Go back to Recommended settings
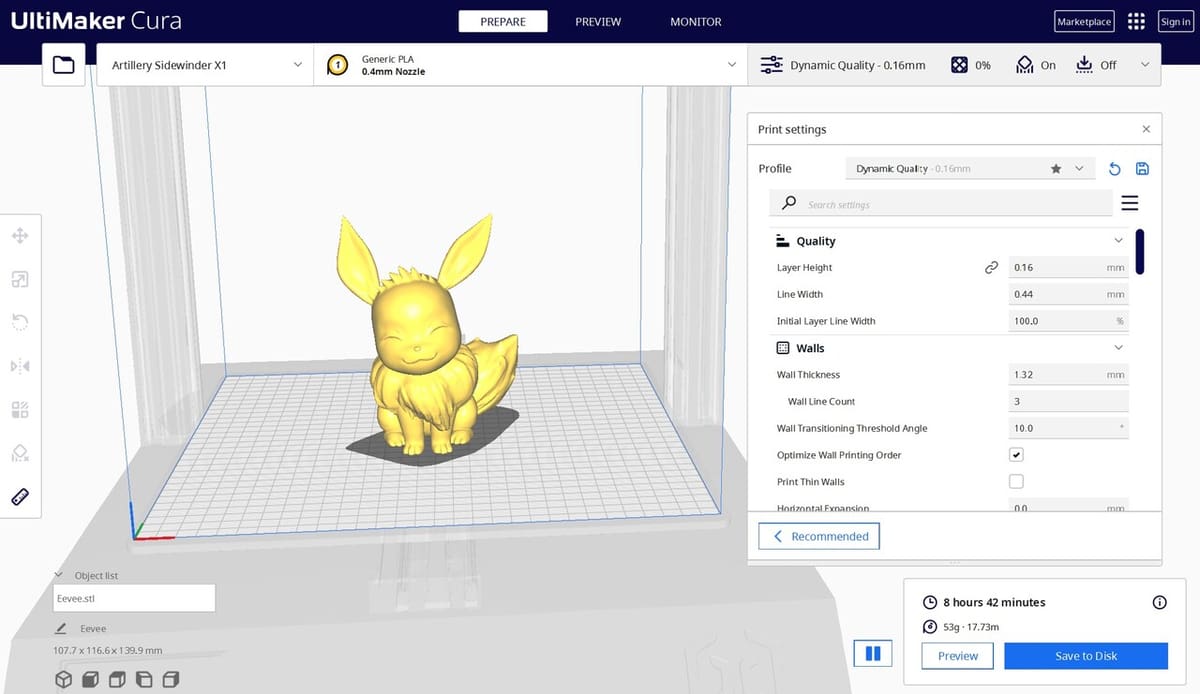 click(819, 536)
